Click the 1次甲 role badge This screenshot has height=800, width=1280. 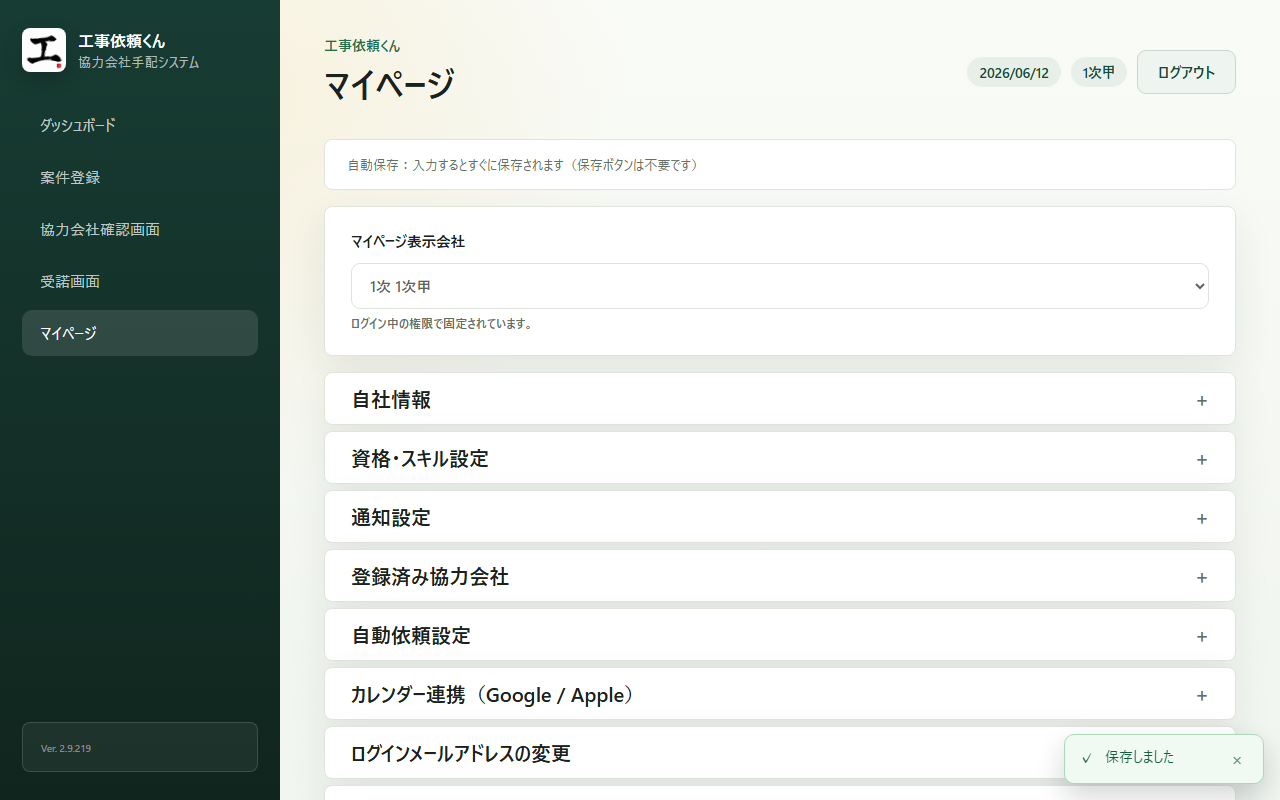click(1099, 72)
